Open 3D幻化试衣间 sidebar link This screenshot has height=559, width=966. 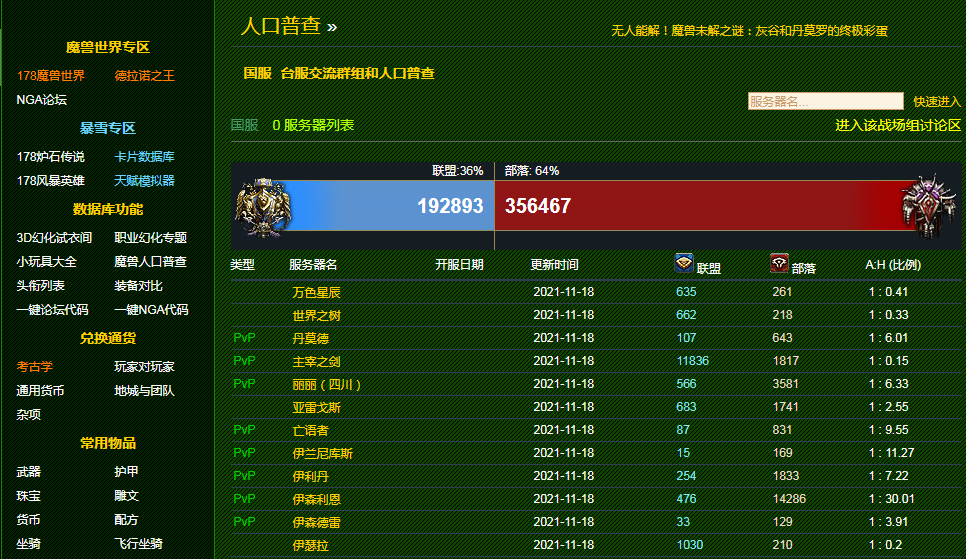click(54, 237)
